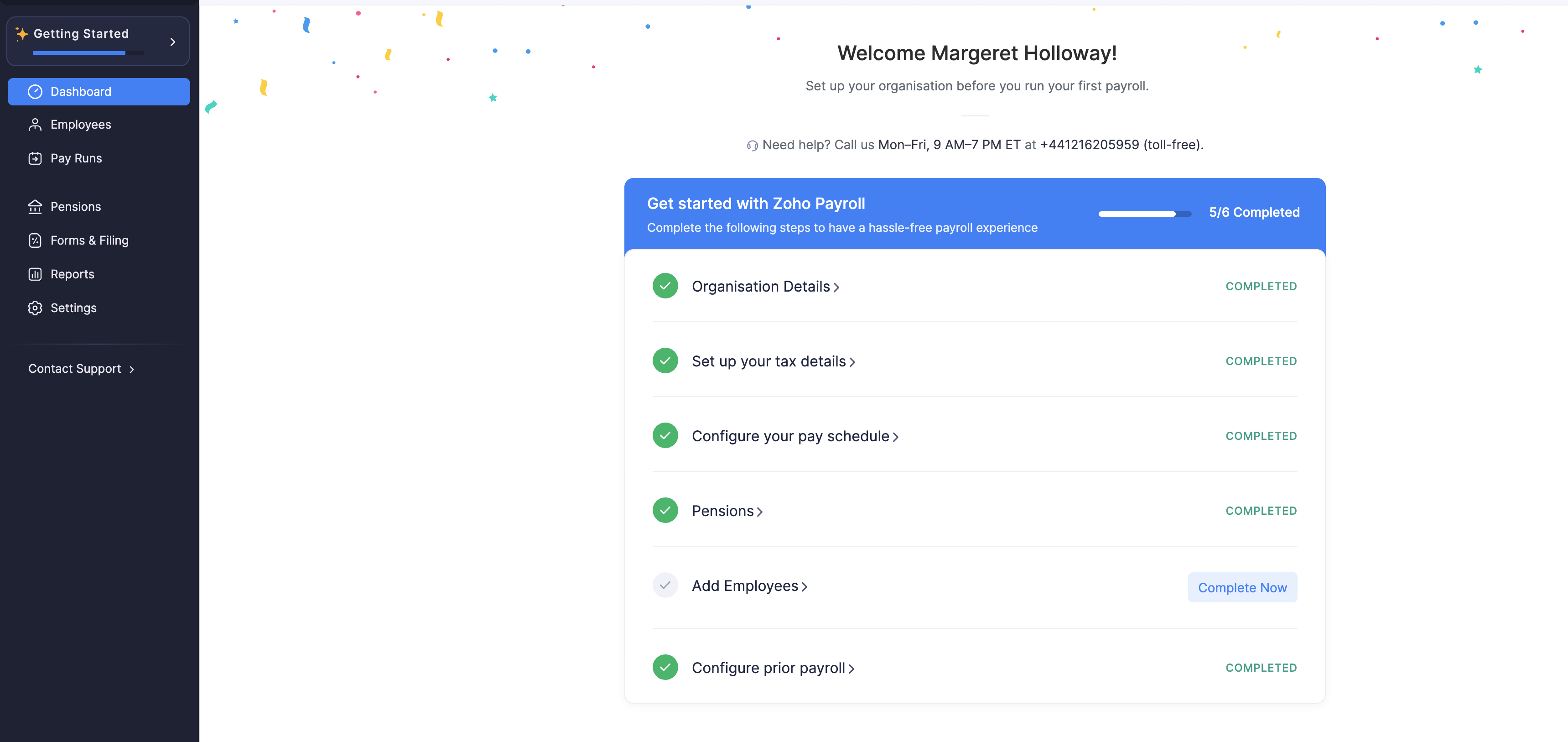Click Welcome Margeret Holloway heading
1568x742 pixels.
point(977,53)
